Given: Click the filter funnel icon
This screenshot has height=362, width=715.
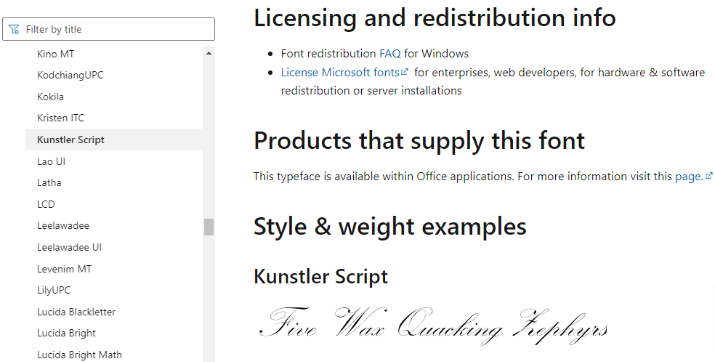Looking at the screenshot, I should click(x=14, y=30).
